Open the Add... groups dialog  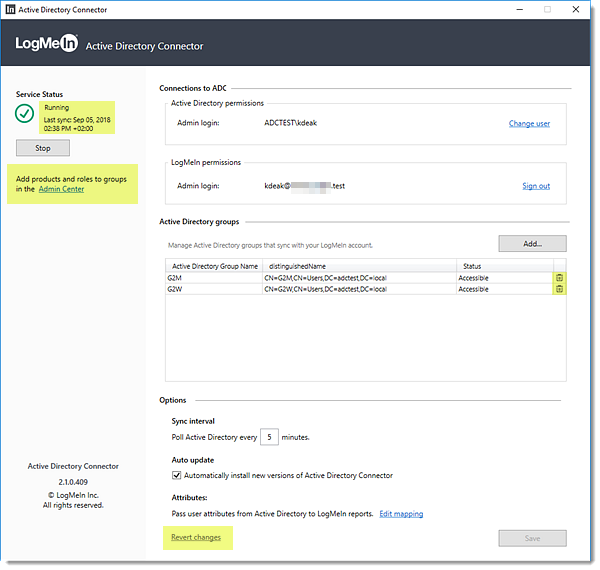pos(532,243)
